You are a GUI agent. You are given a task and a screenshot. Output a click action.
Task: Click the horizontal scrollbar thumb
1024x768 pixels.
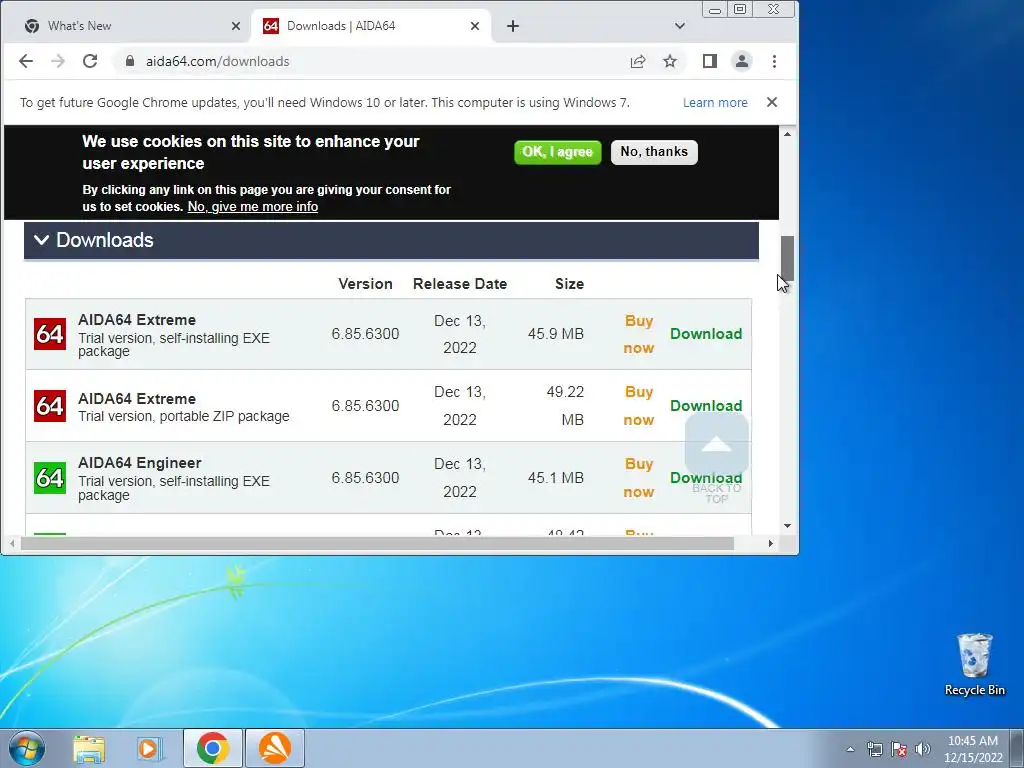pos(377,543)
